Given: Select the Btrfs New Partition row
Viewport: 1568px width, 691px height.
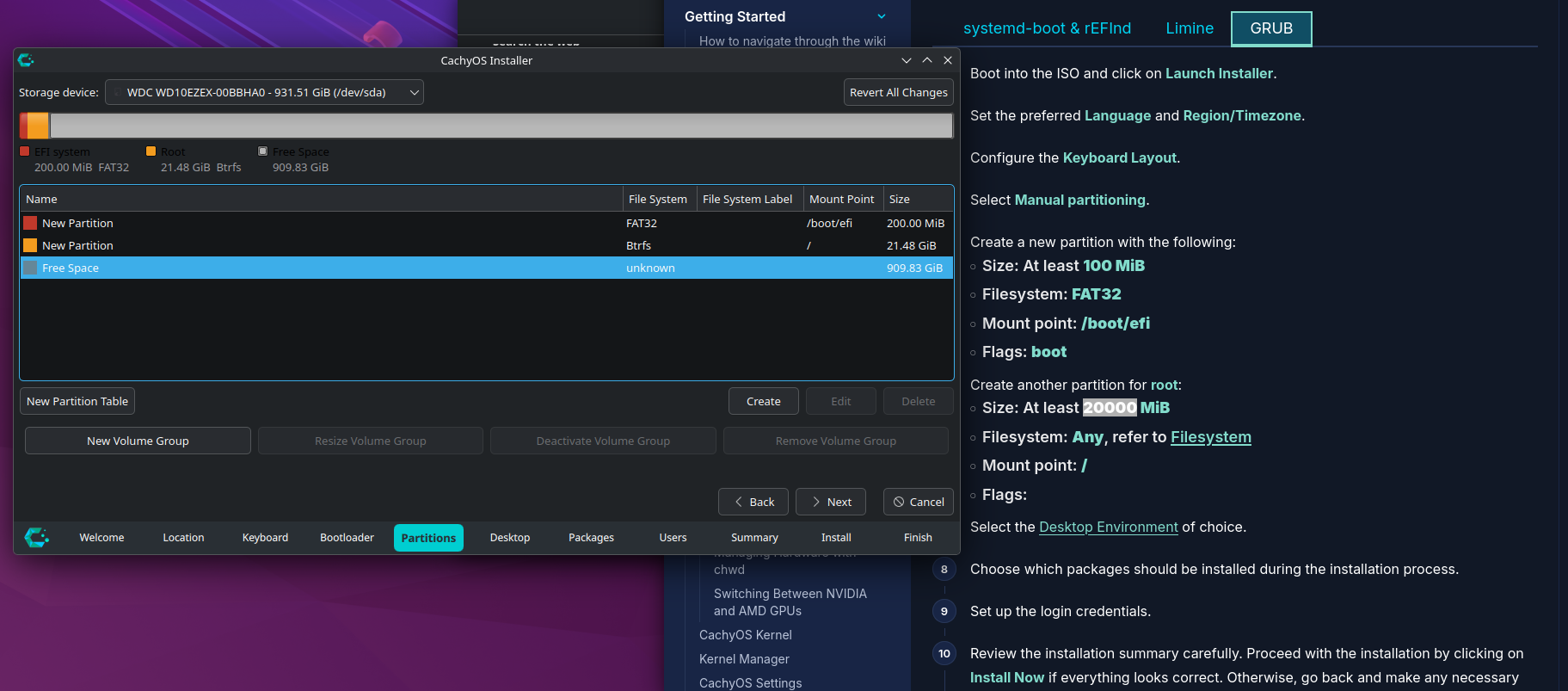Looking at the screenshot, I should pos(487,245).
